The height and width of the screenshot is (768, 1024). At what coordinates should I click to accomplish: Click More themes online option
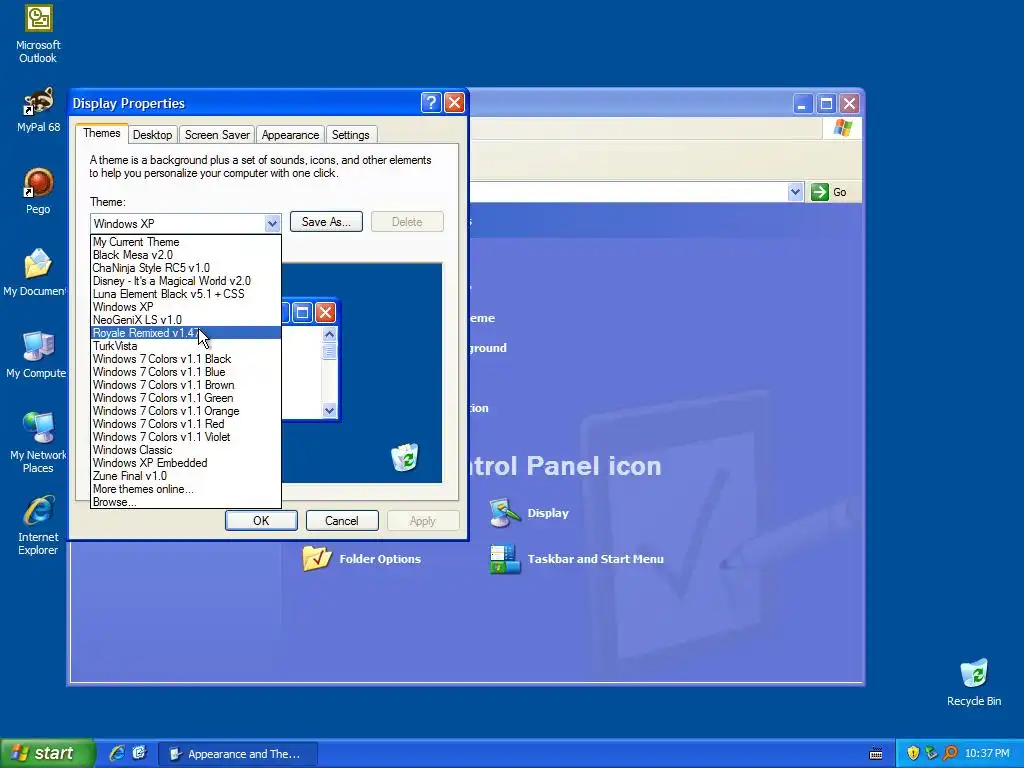(x=186, y=489)
